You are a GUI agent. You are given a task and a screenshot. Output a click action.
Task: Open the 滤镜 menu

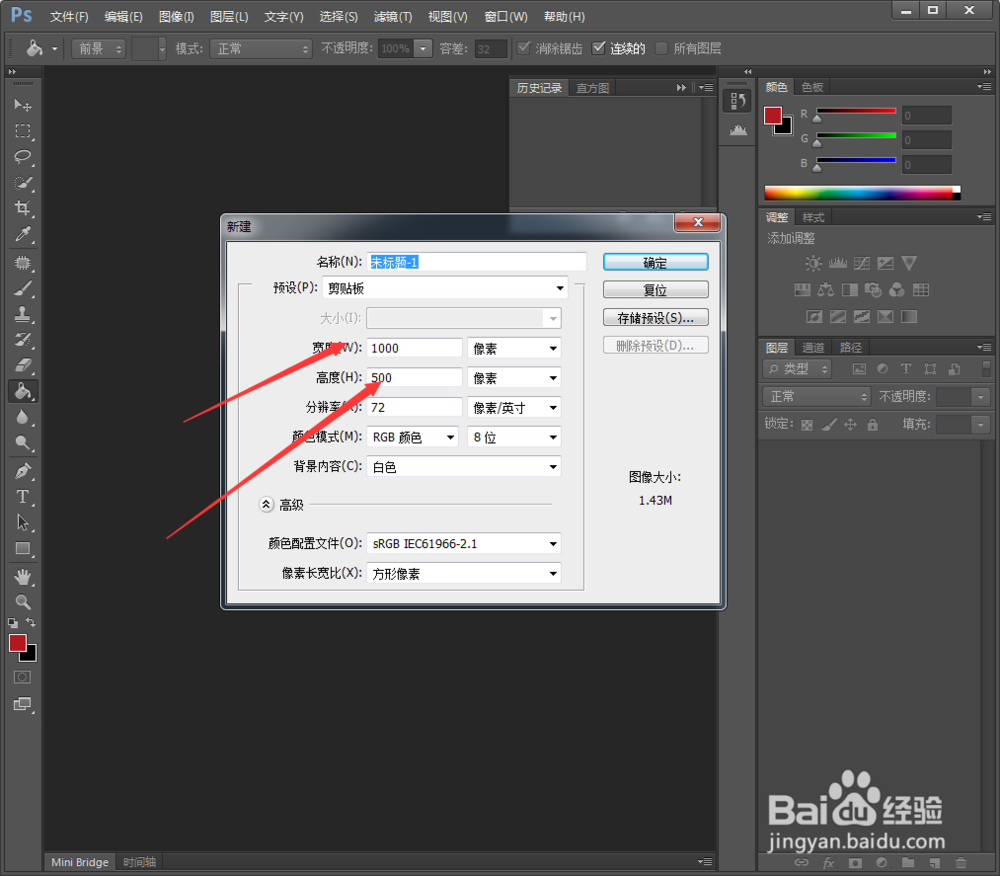392,16
